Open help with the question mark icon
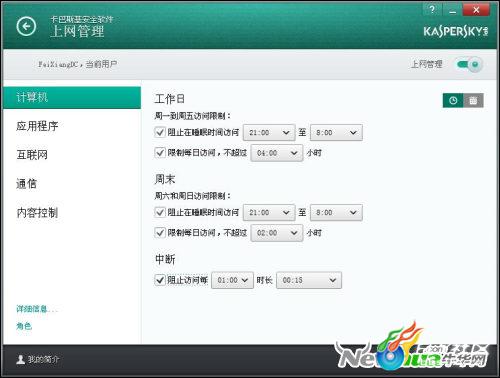Viewport: 500px width, 378px height. (x=432, y=9)
